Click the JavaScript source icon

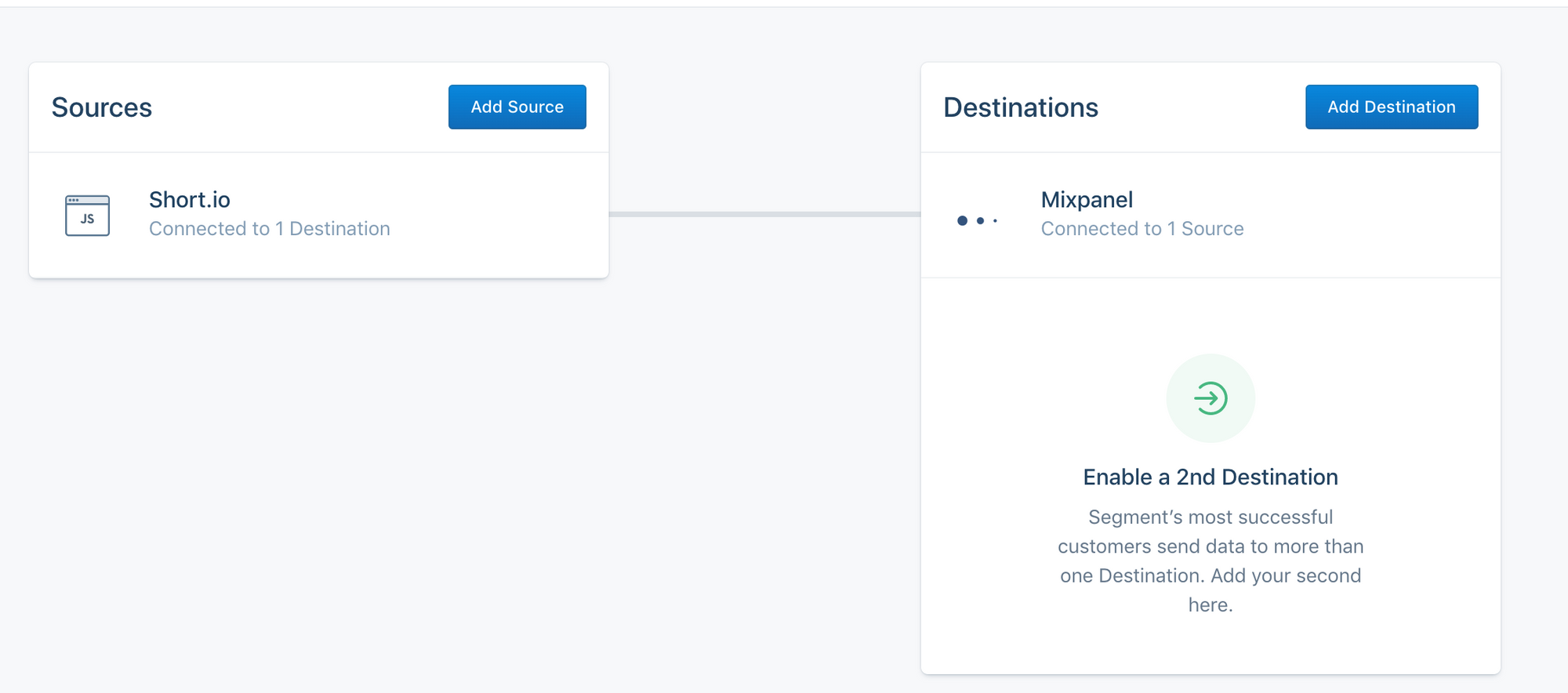tap(87, 216)
